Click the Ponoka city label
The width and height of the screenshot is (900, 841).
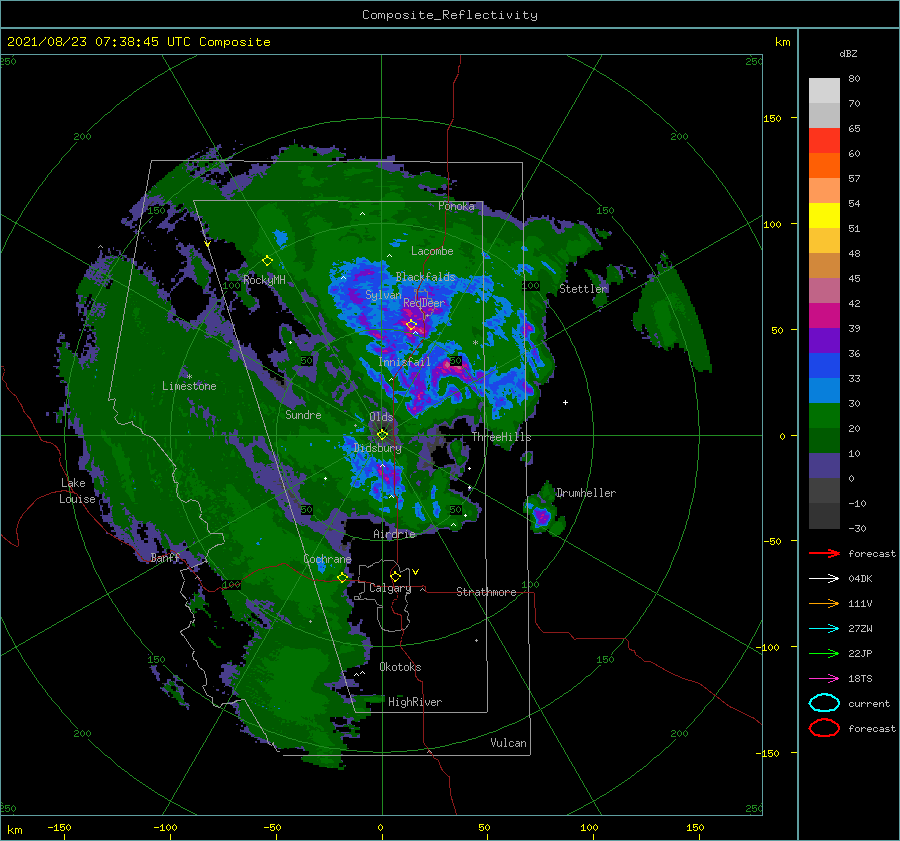tap(456, 206)
